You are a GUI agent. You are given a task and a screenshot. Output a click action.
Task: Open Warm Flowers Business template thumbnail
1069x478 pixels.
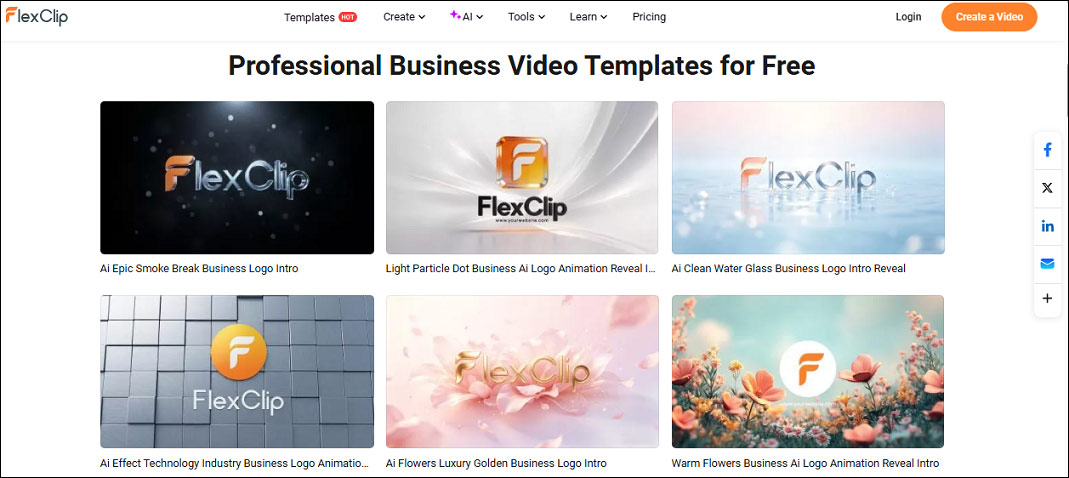point(808,371)
